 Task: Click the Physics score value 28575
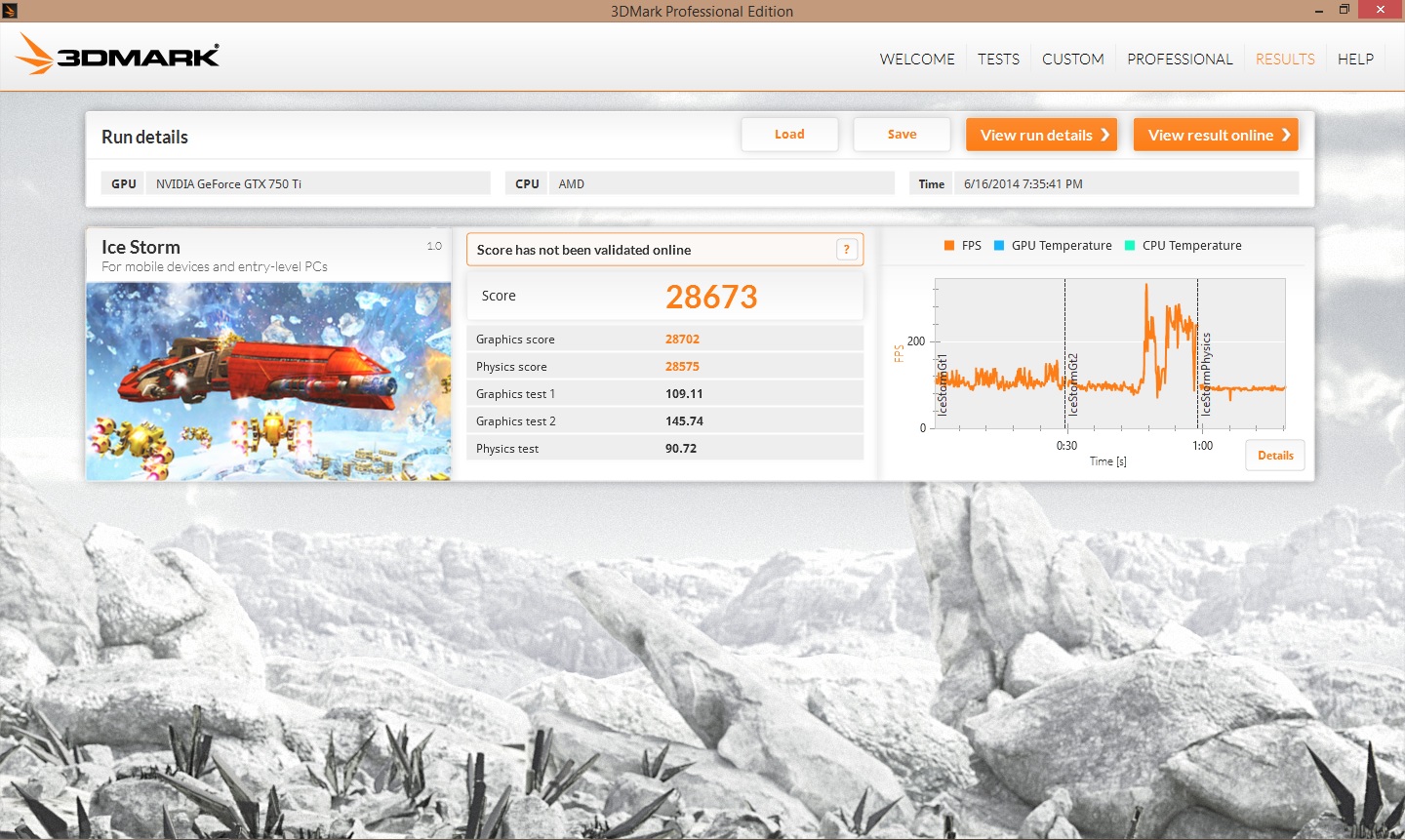pyautogui.click(x=682, y=367)
